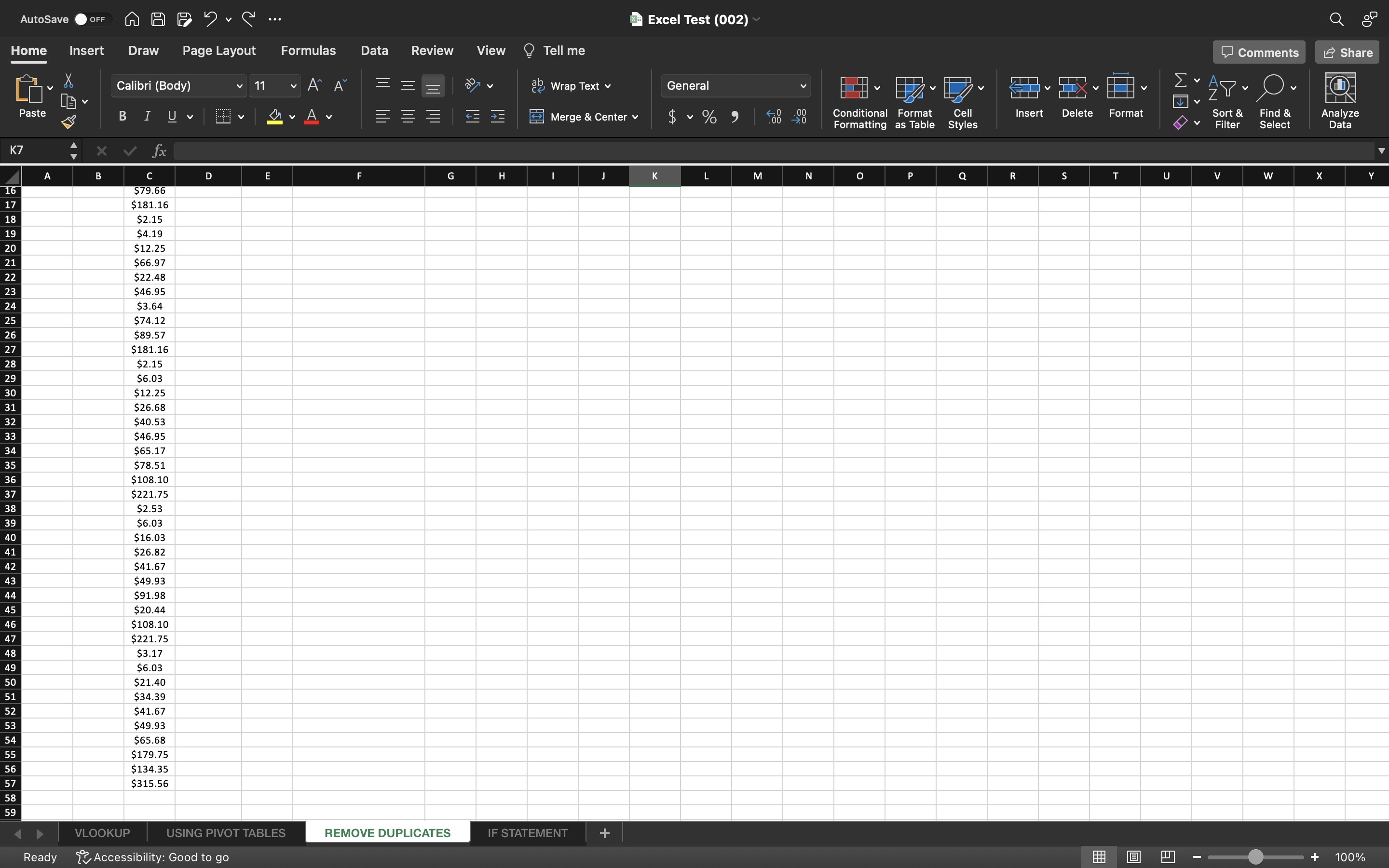Image resolution: width=1389 pixels, height=868 pixels.
Task: Click the Conditional Formatting icon
Action: 854,88
